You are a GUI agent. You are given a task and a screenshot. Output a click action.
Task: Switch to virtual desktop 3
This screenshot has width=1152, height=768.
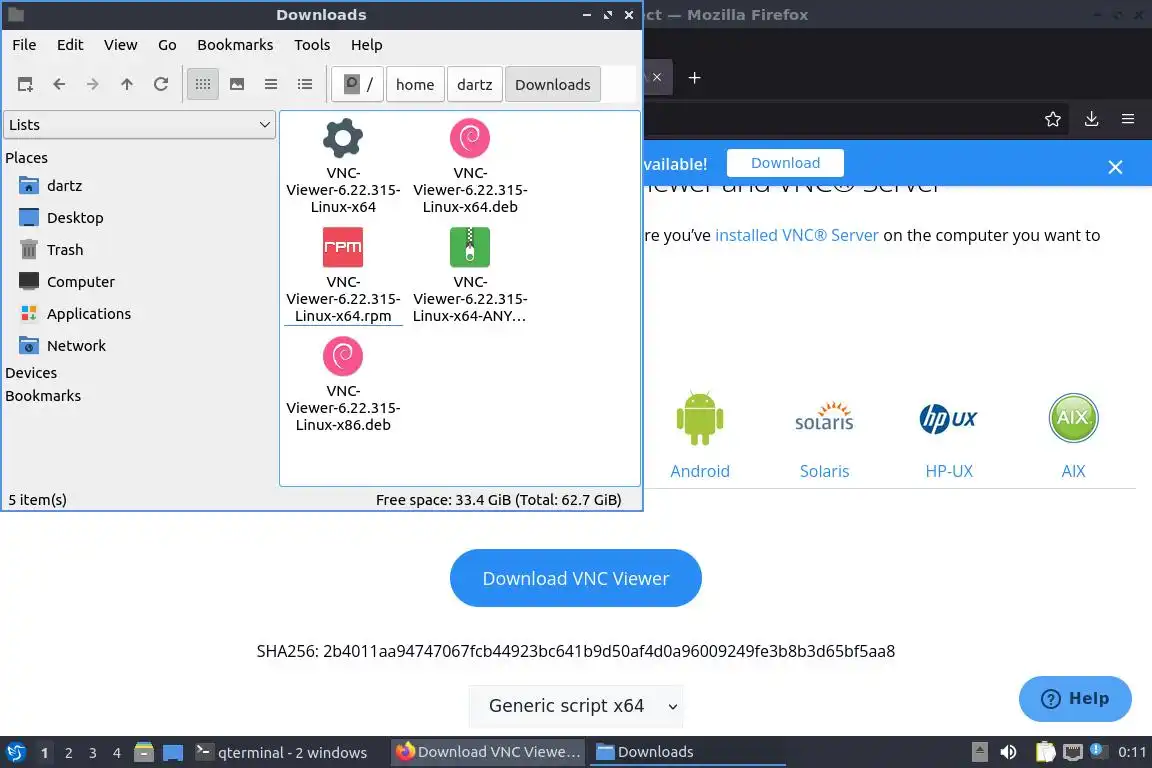point(93,753)
